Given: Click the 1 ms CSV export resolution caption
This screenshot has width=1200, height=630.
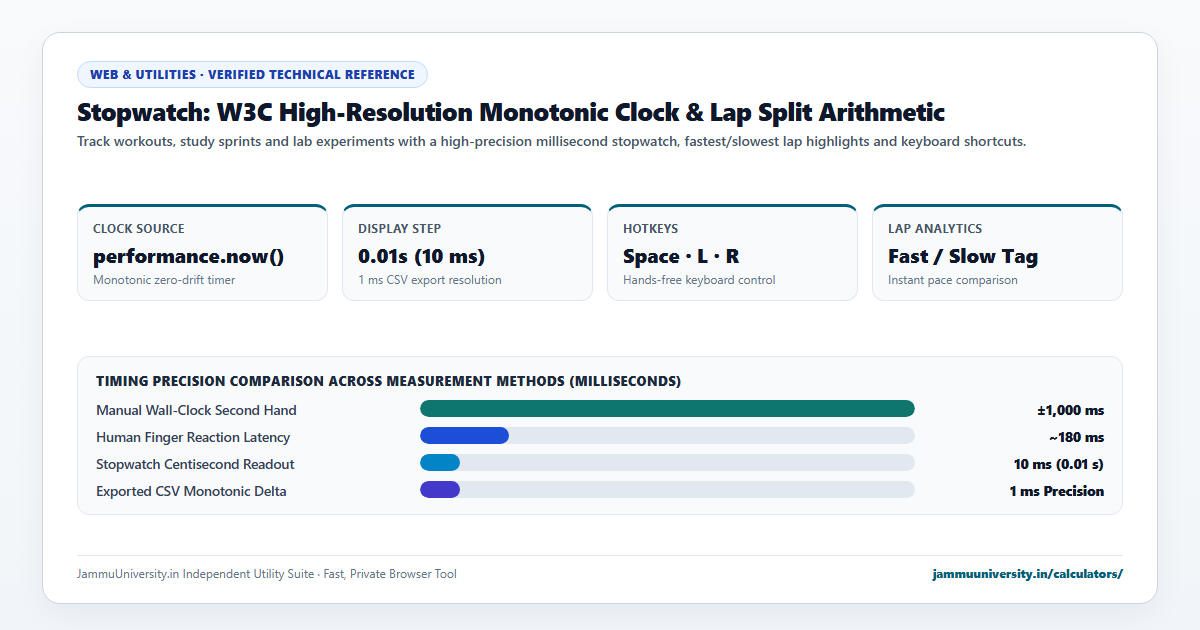Looking at the screenshot, I should tap(430, 280).
